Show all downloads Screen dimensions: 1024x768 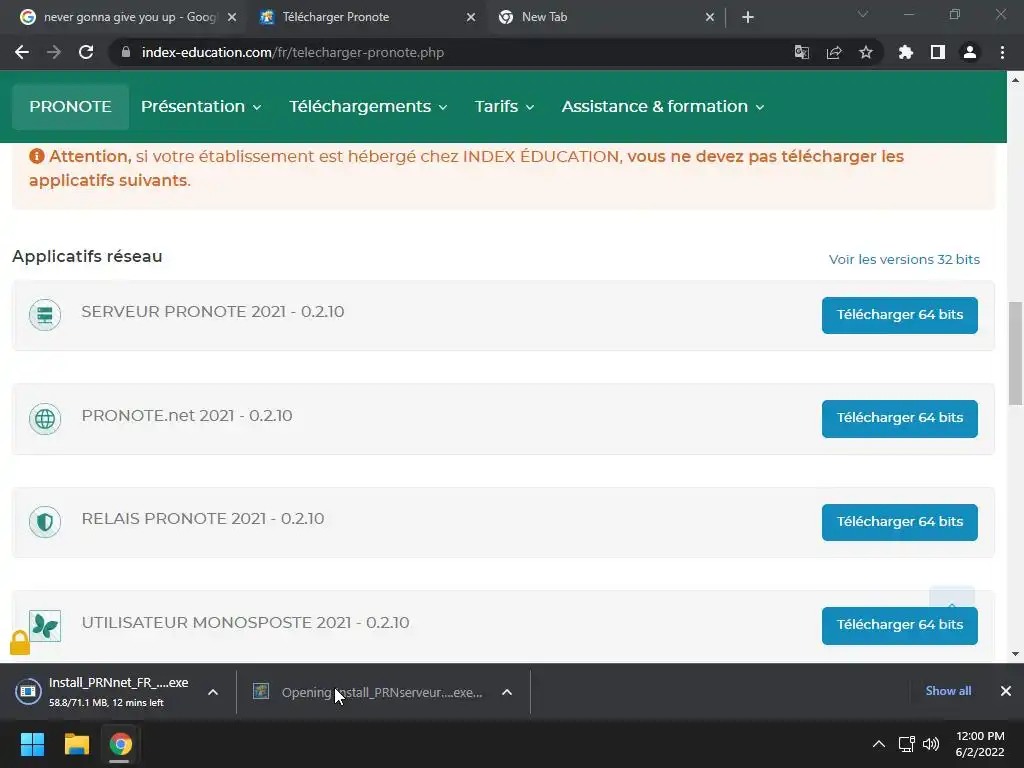click(948, 691)
